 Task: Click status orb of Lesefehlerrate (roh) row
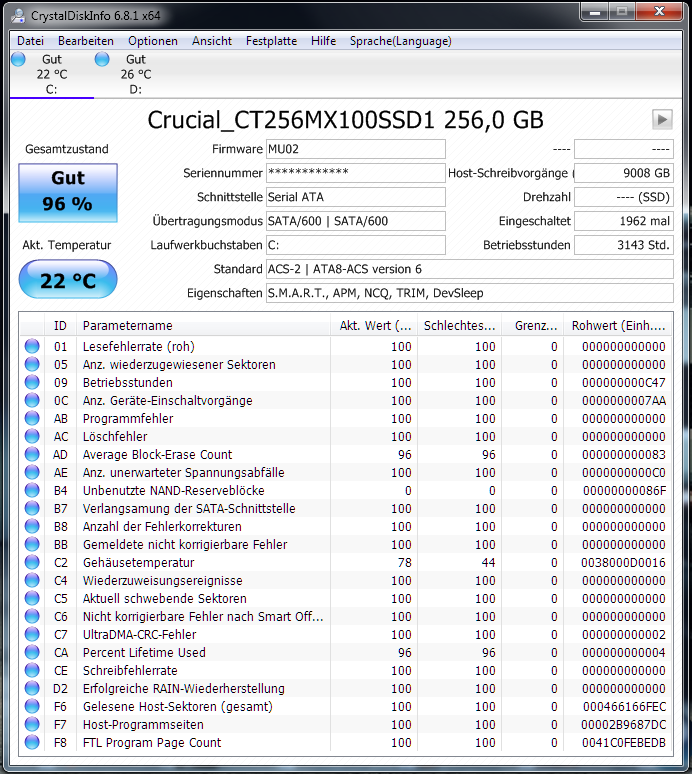(32, 346)
